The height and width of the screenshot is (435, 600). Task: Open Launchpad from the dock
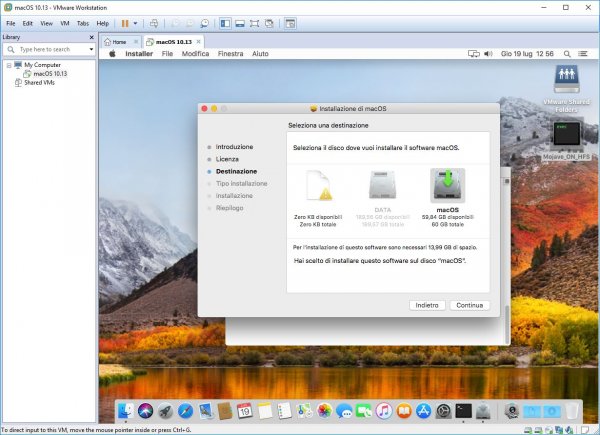[165, 411]
